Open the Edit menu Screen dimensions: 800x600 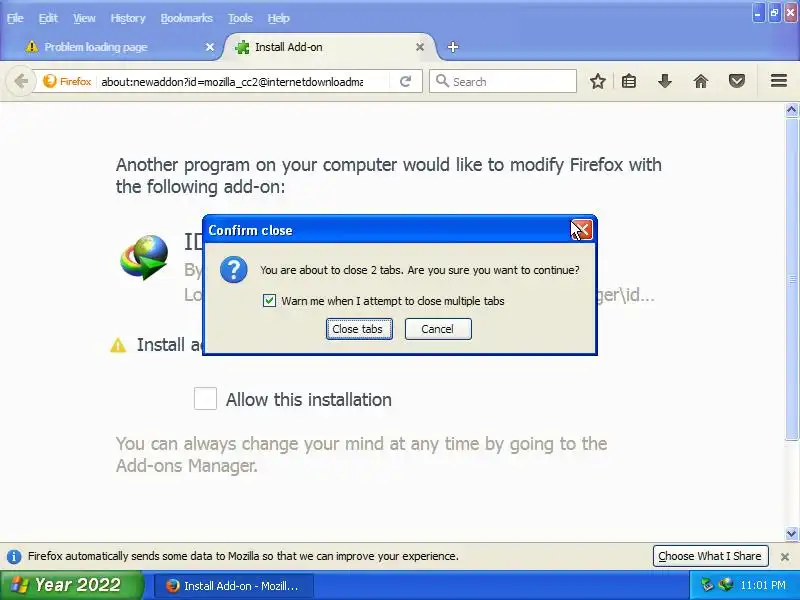[48, 18]
